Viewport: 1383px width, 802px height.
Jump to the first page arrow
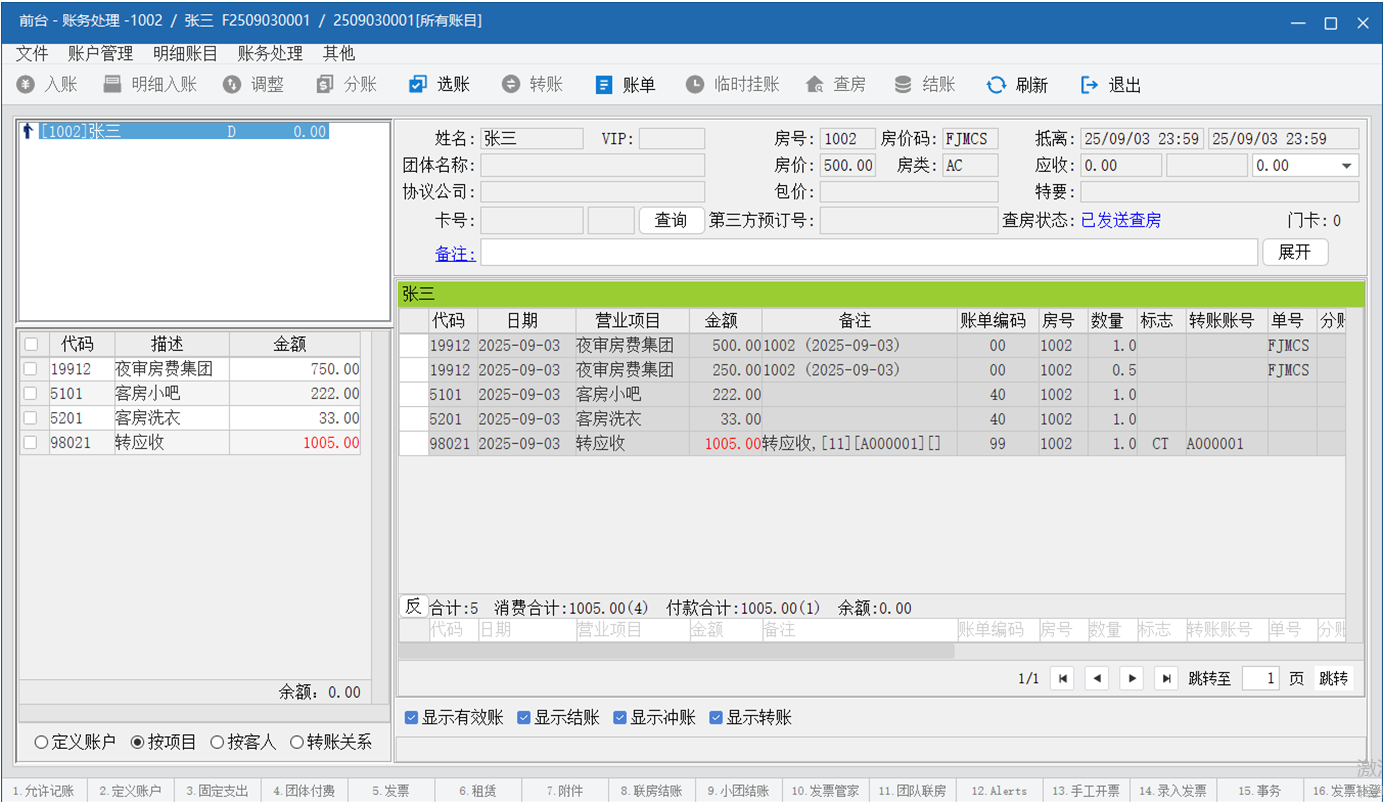1063,678
